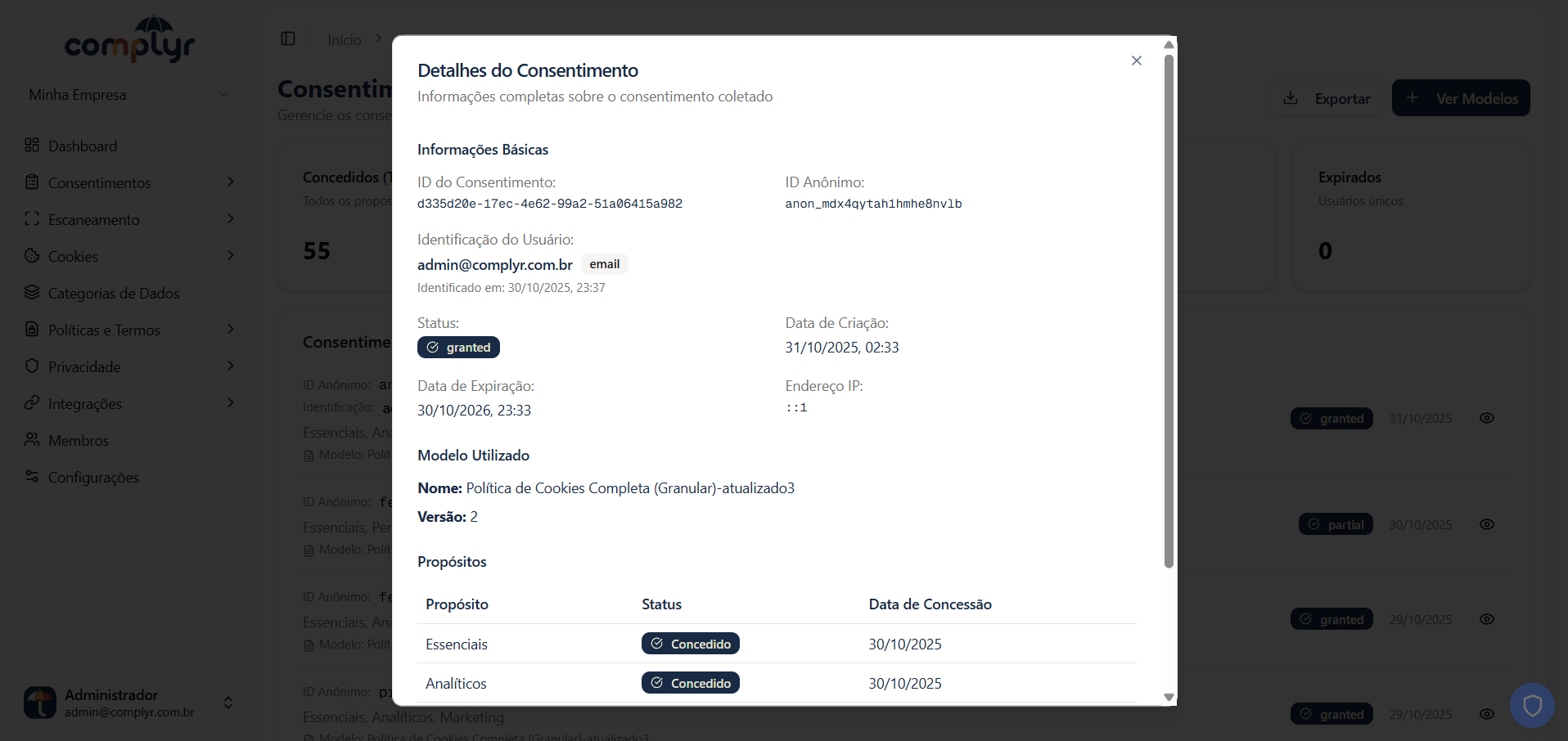Image resolution: width=1568 pixels, height=741 pixels.
Task: Expand the Consentimentos sidebar chevron
Action: point(229,182)
